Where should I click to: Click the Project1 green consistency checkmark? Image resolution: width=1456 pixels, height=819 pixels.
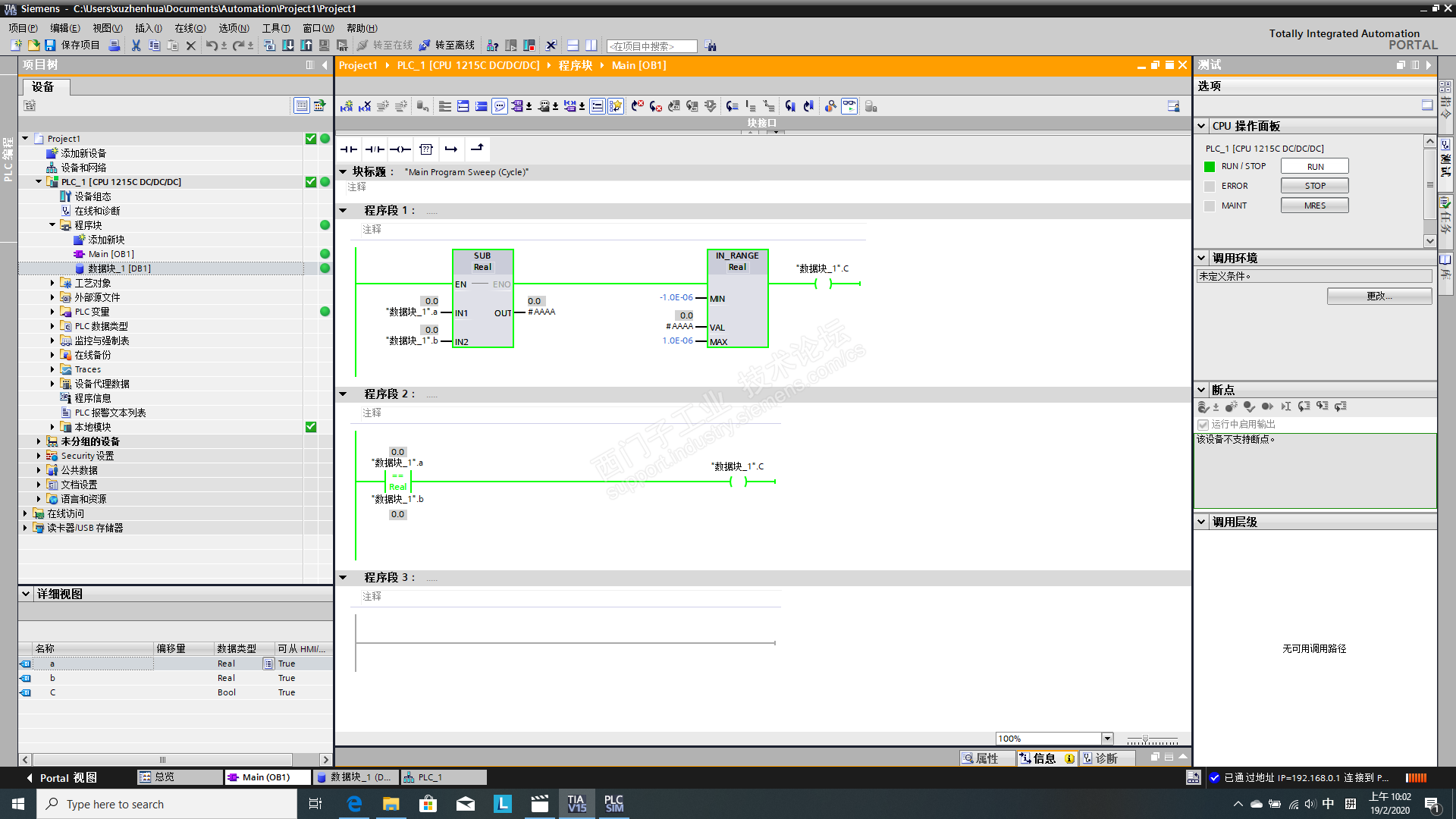coord(311,139)
